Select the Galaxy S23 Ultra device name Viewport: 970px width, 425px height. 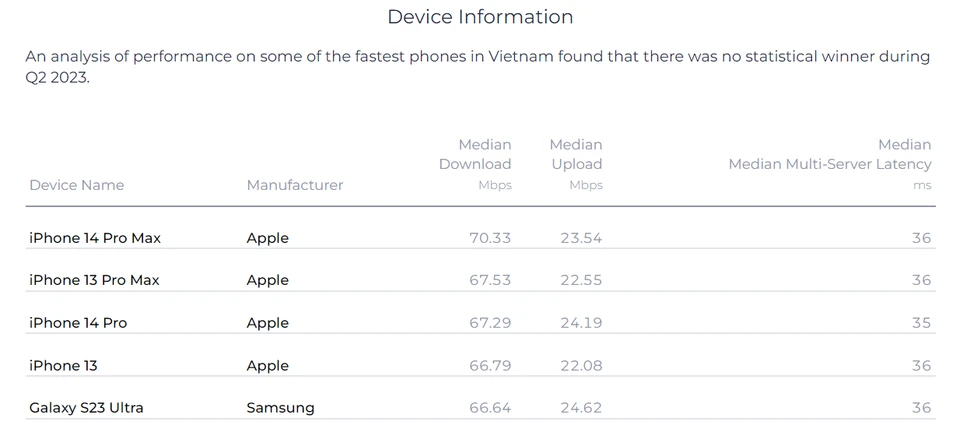(x=86, y=408)
